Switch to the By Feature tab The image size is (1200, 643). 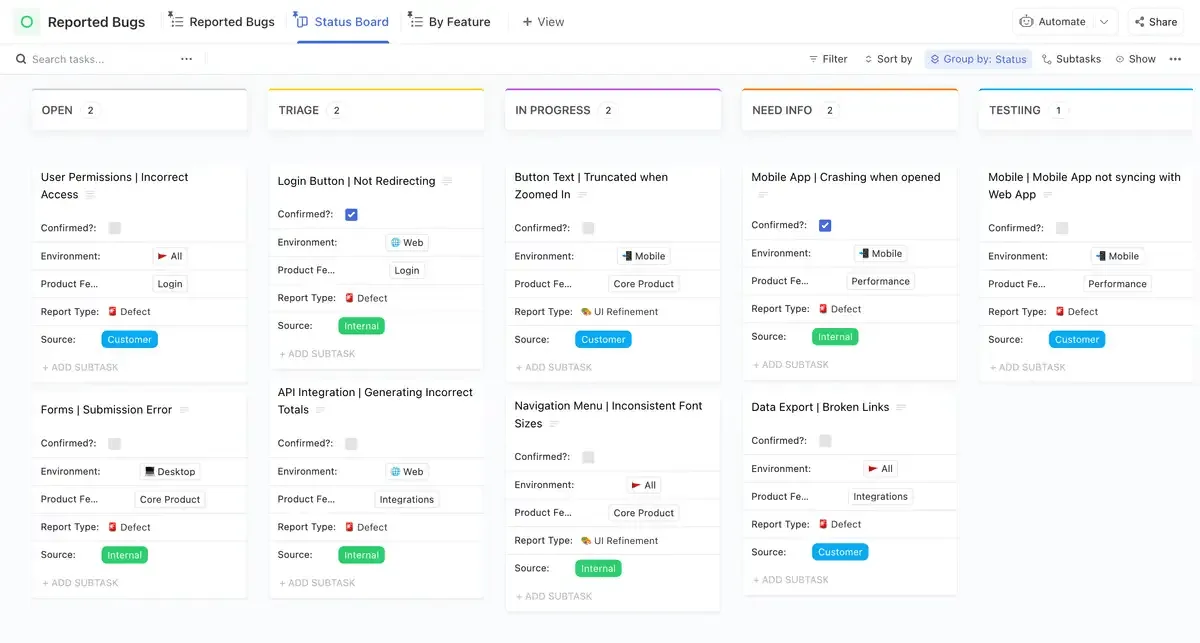click(x=450, y=21)
